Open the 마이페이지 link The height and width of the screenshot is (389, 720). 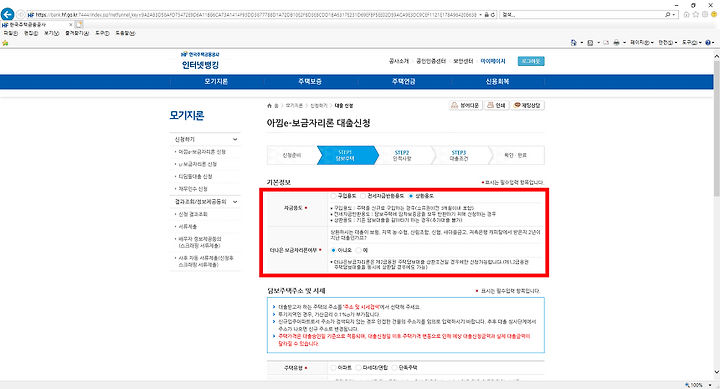coord(493,61)
